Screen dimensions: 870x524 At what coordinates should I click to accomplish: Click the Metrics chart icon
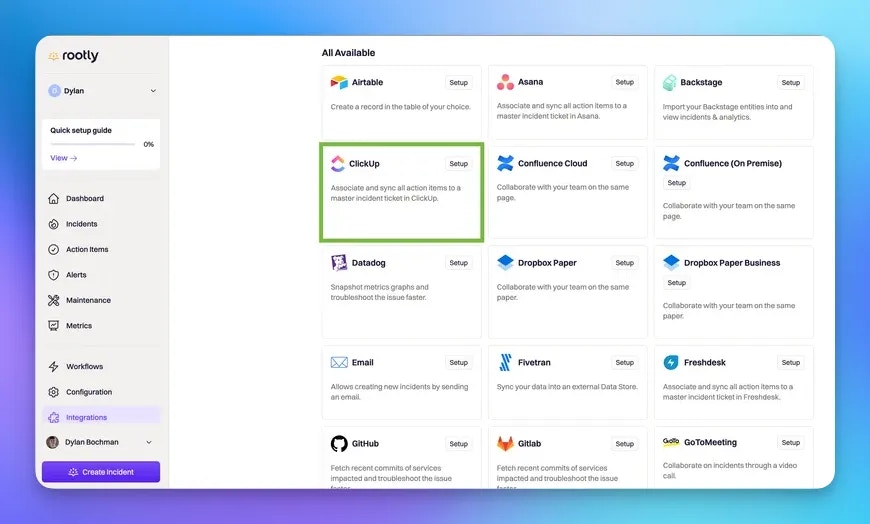tap(53, 326)
